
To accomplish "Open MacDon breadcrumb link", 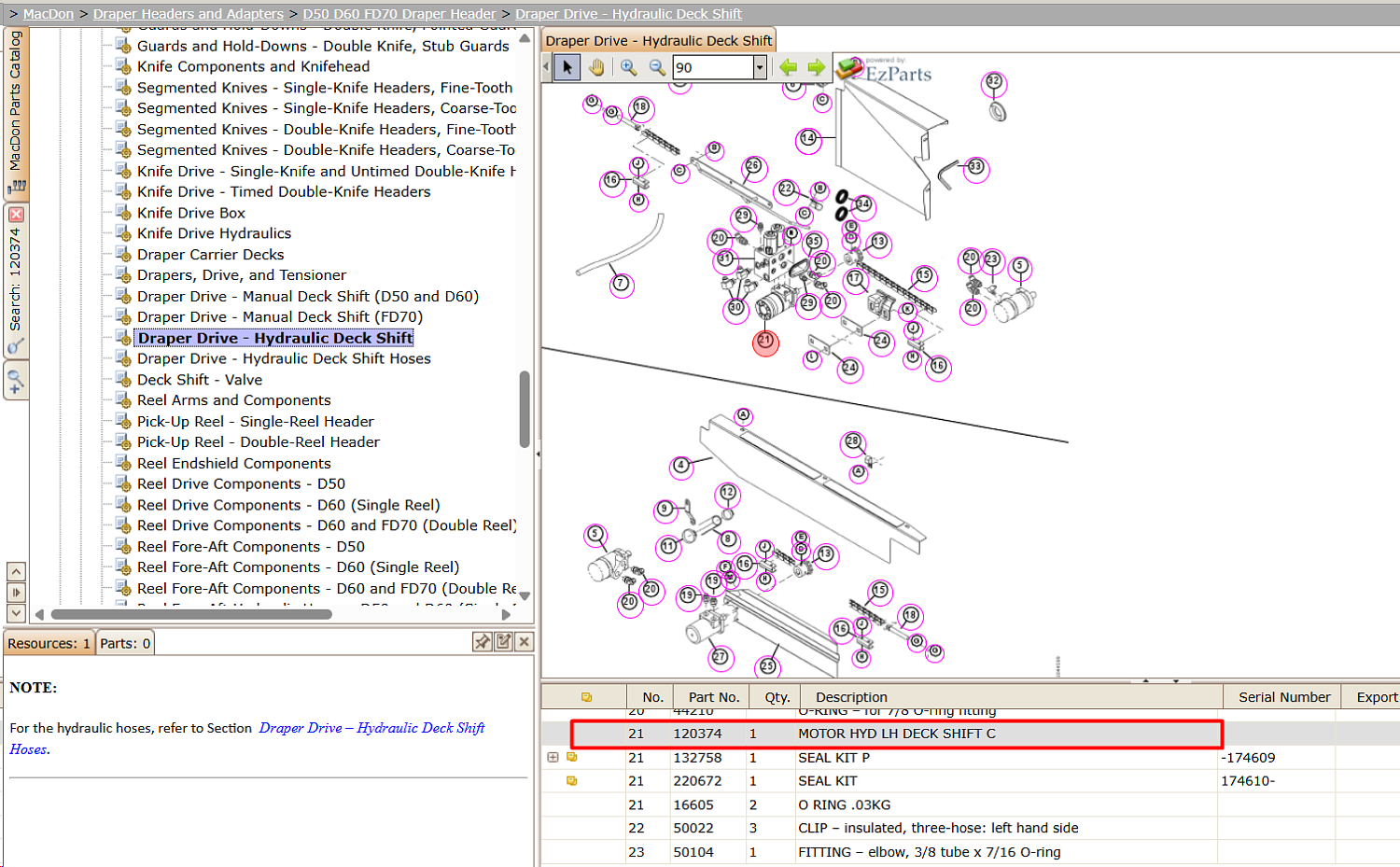I will (x=49, y=14).
